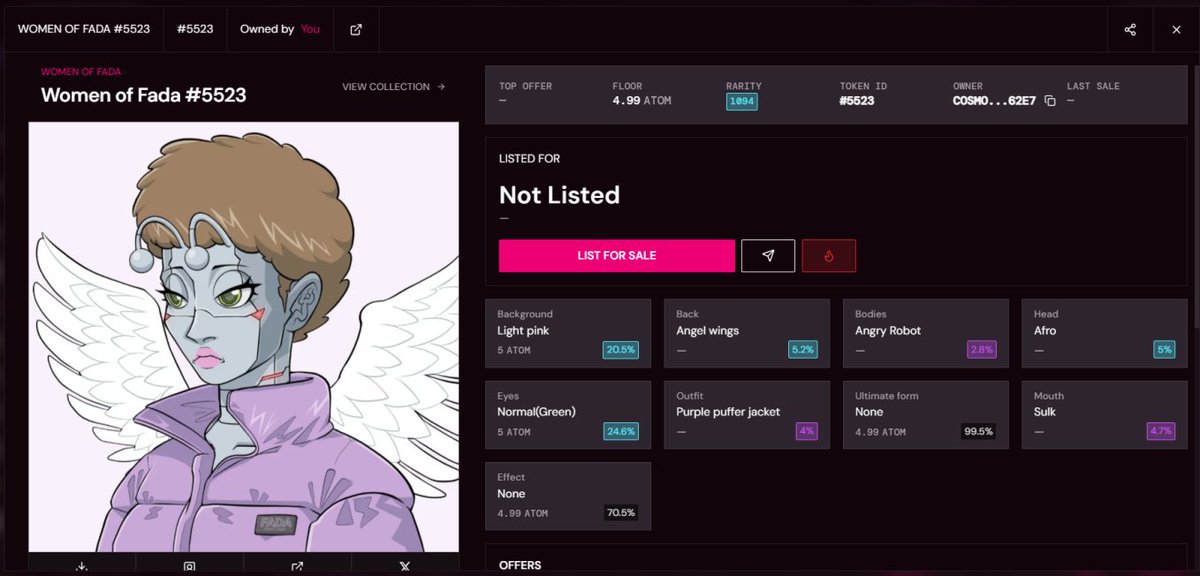Click the 20.5% badge on Background
Image resolution: width=1200 pixels, height=576 pixels.
coord(620,350)
